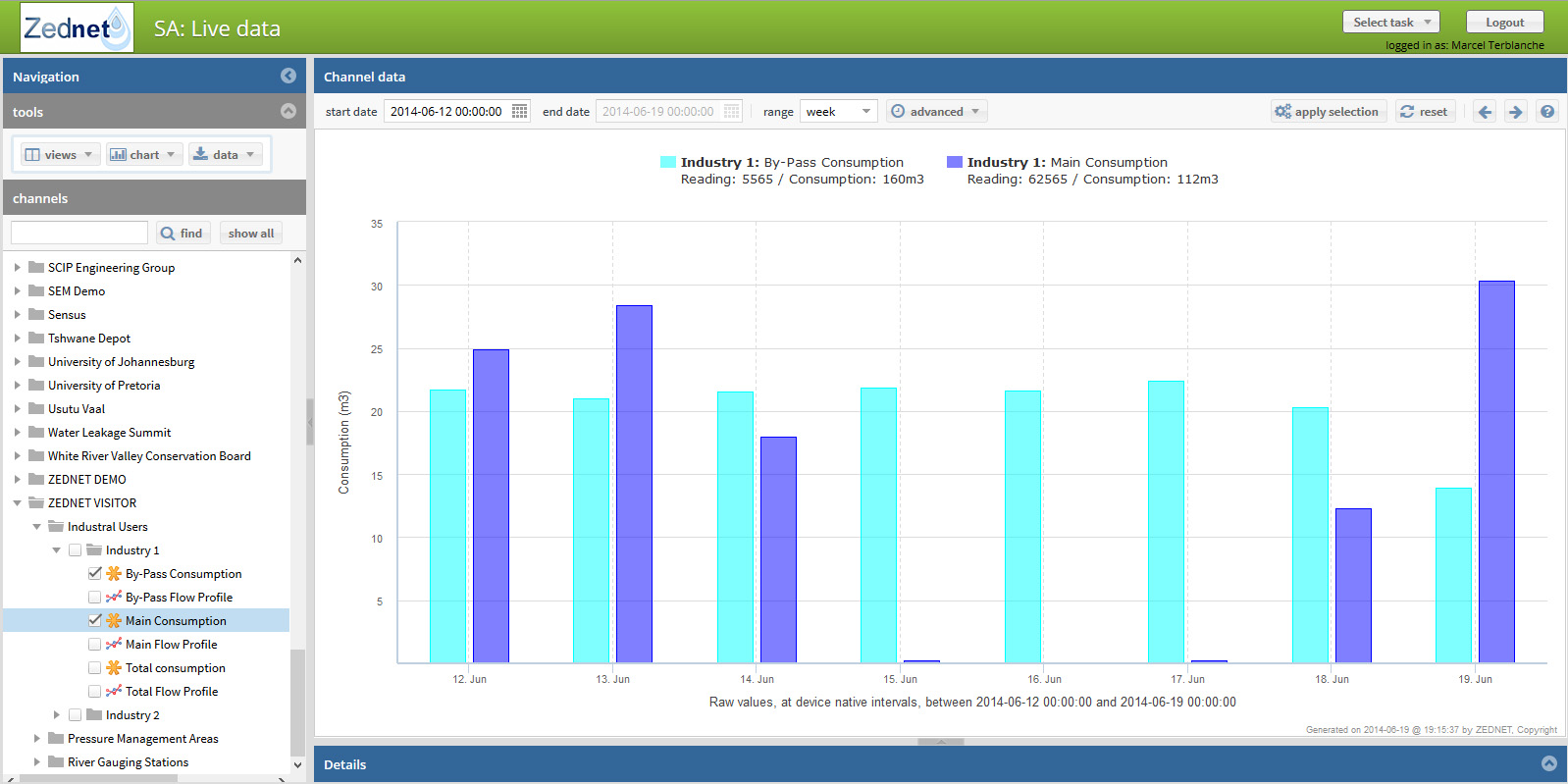Click the start date input field
Screen dimensions: 1568x784
pos(447,111)
